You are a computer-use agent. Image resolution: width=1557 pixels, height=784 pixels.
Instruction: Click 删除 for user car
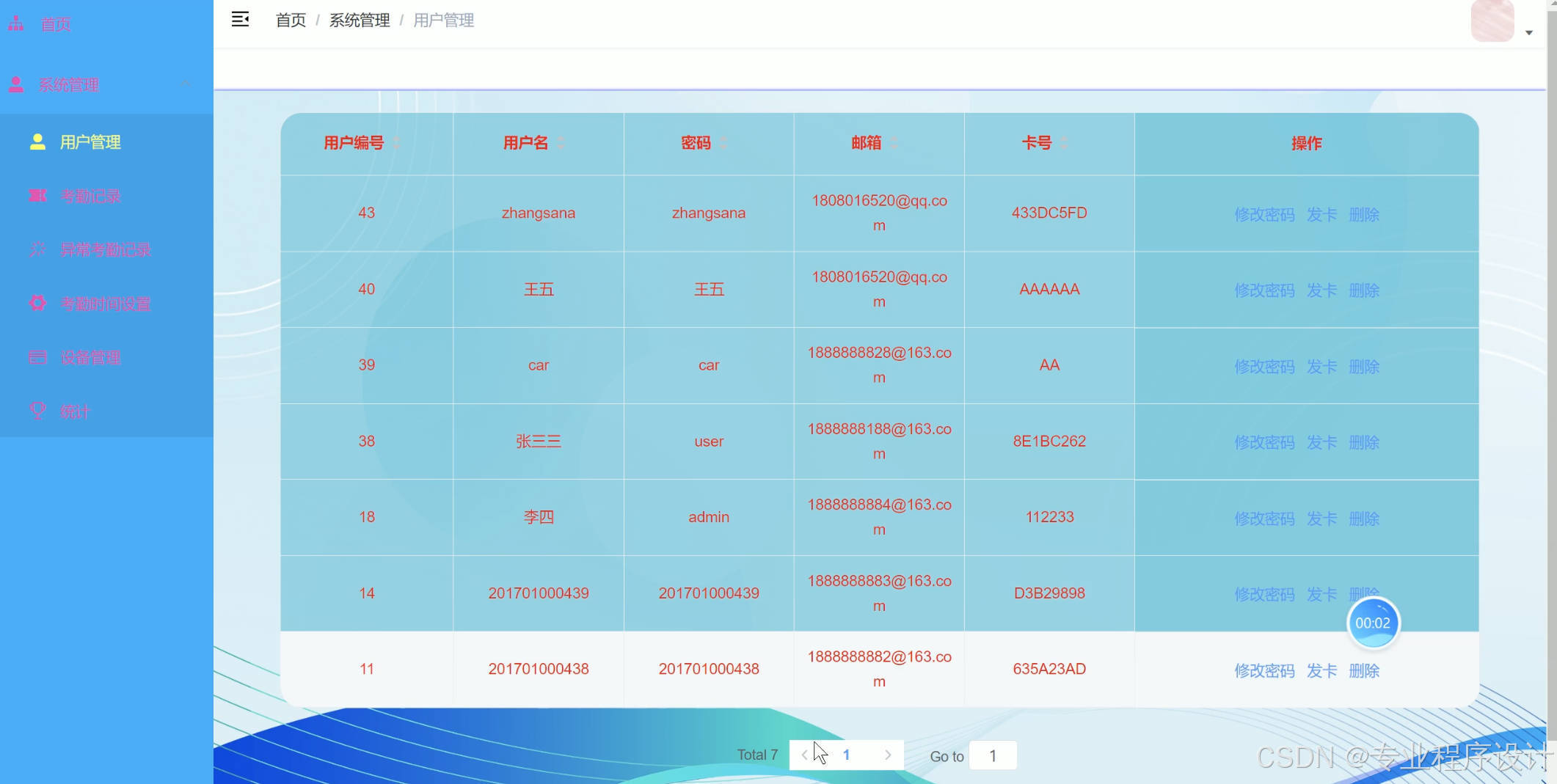[1364, 366]
